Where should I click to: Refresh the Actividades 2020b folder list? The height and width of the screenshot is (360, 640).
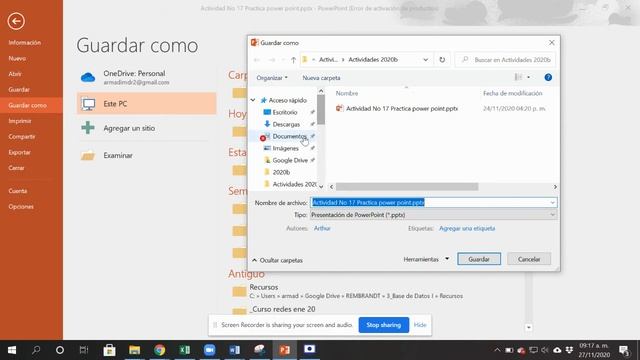coord(442,60)
